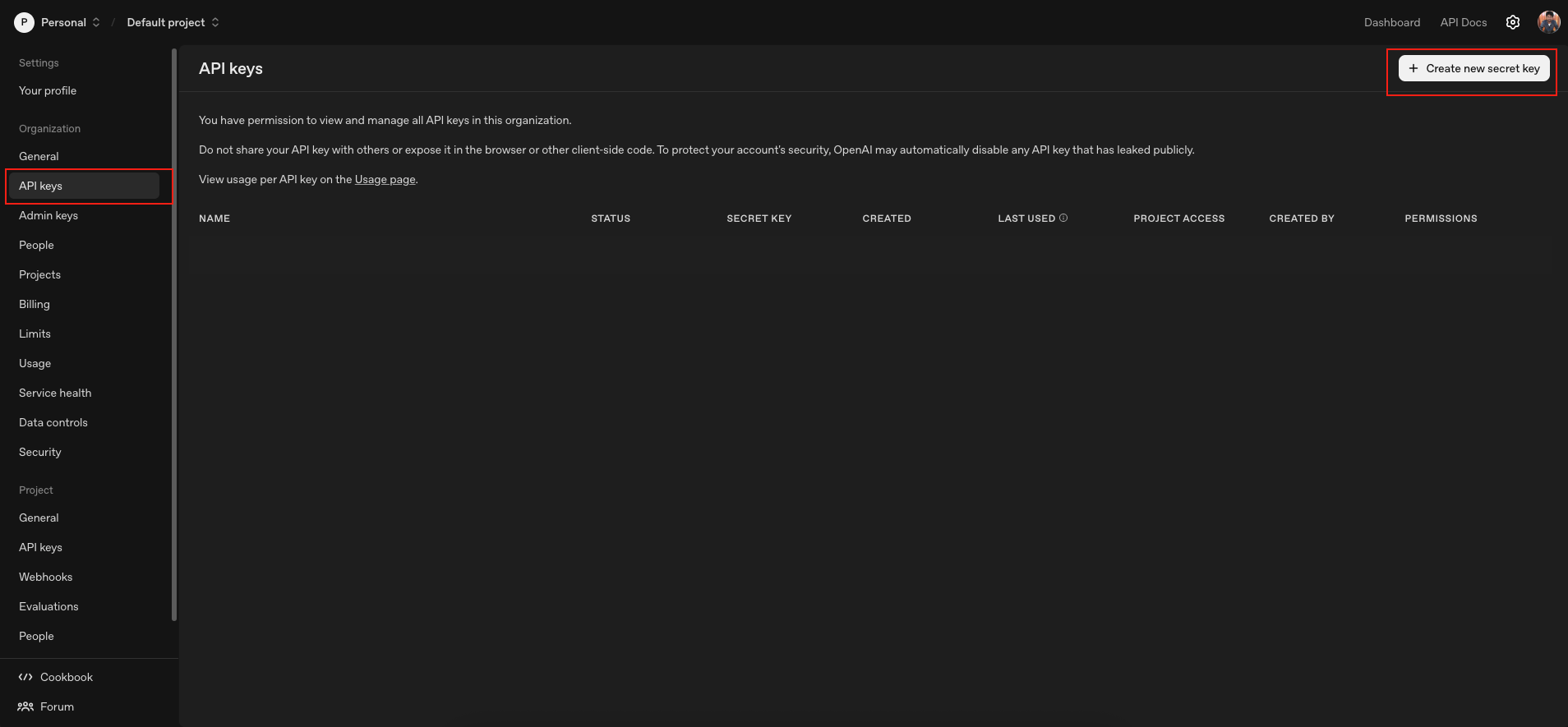Open API Docs in the top navigation
The width and height of the screenshot is (1568, 727).
point(1464,22)
